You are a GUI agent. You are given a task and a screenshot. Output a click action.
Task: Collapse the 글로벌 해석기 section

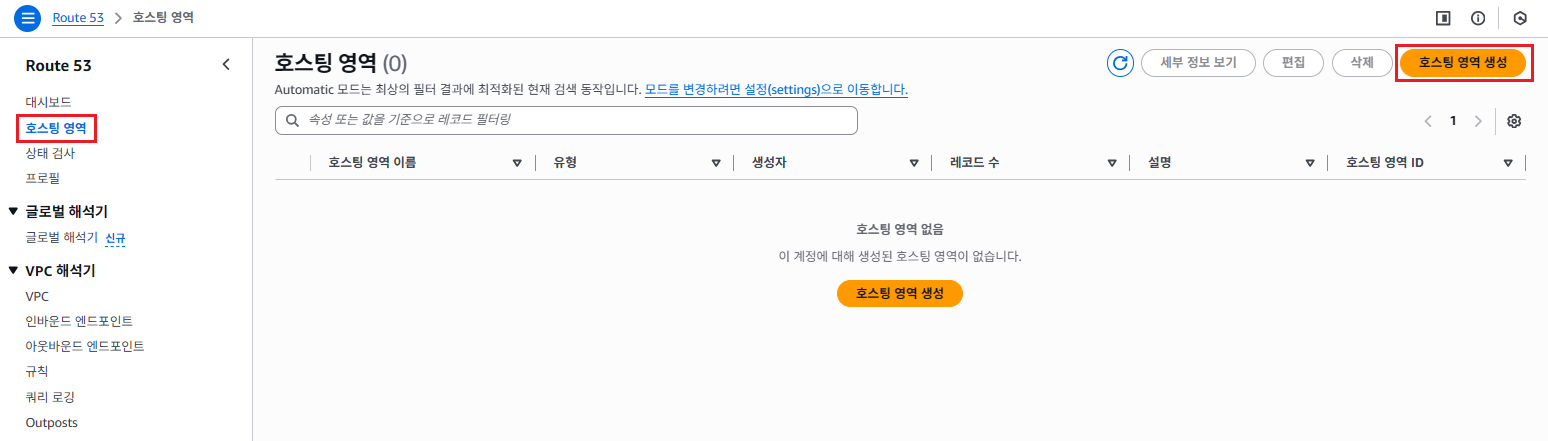(x=13, y=211)
